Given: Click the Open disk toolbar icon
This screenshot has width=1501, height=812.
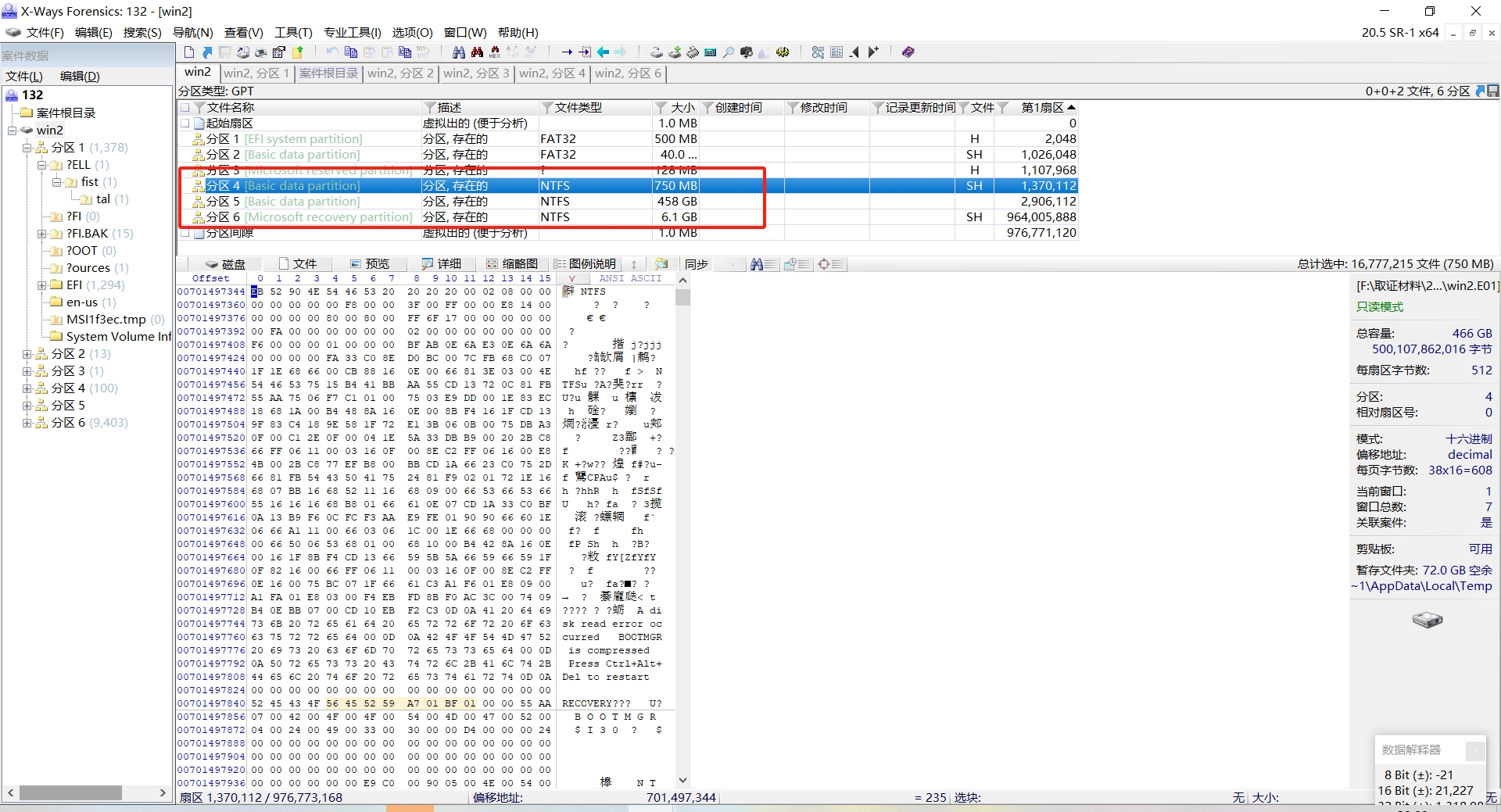Looking at the screenshot, I should click(657, 52).
